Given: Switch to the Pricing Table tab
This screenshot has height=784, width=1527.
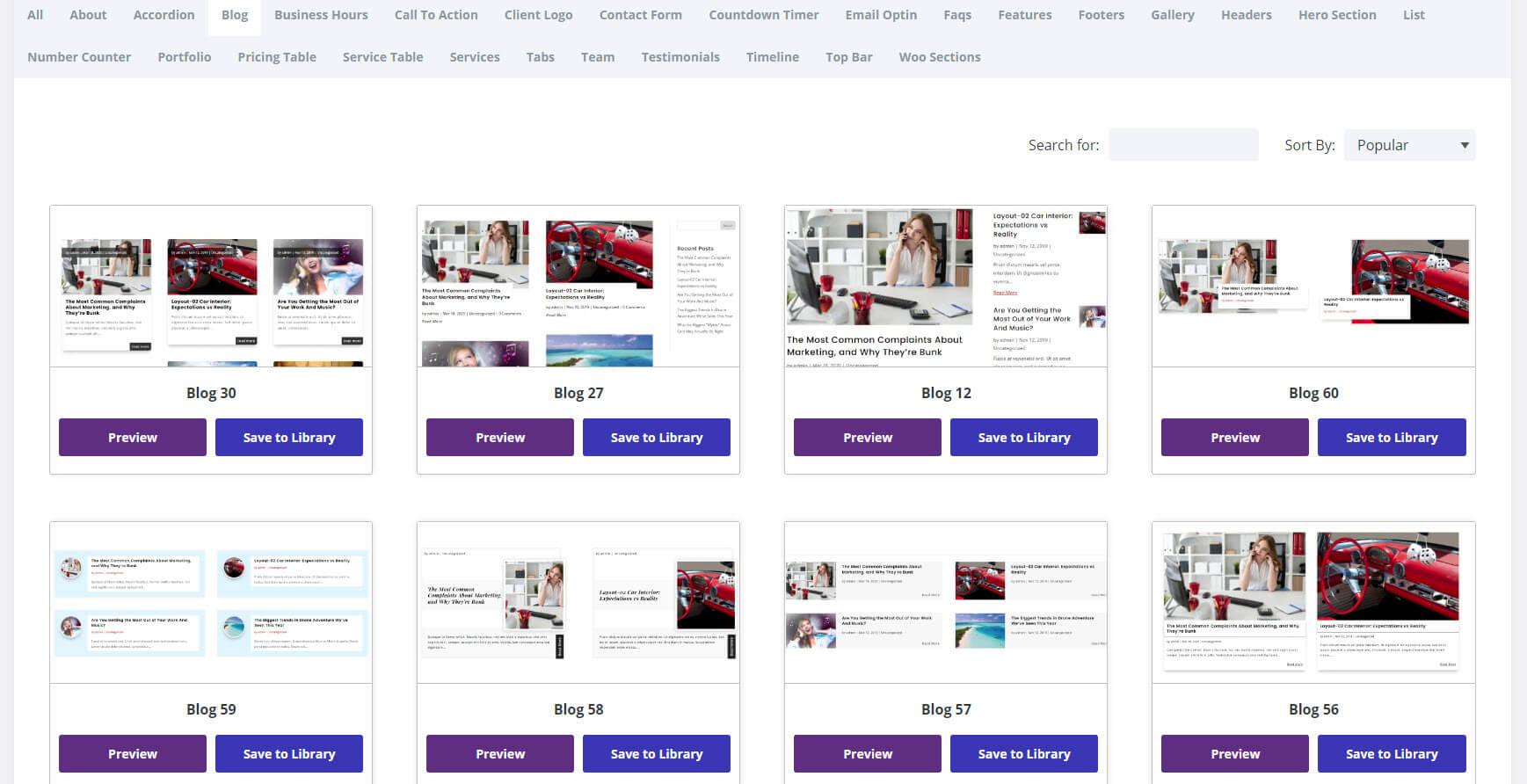Looking at the screenshot, I should pyautogui.click(x=277, y=57).
